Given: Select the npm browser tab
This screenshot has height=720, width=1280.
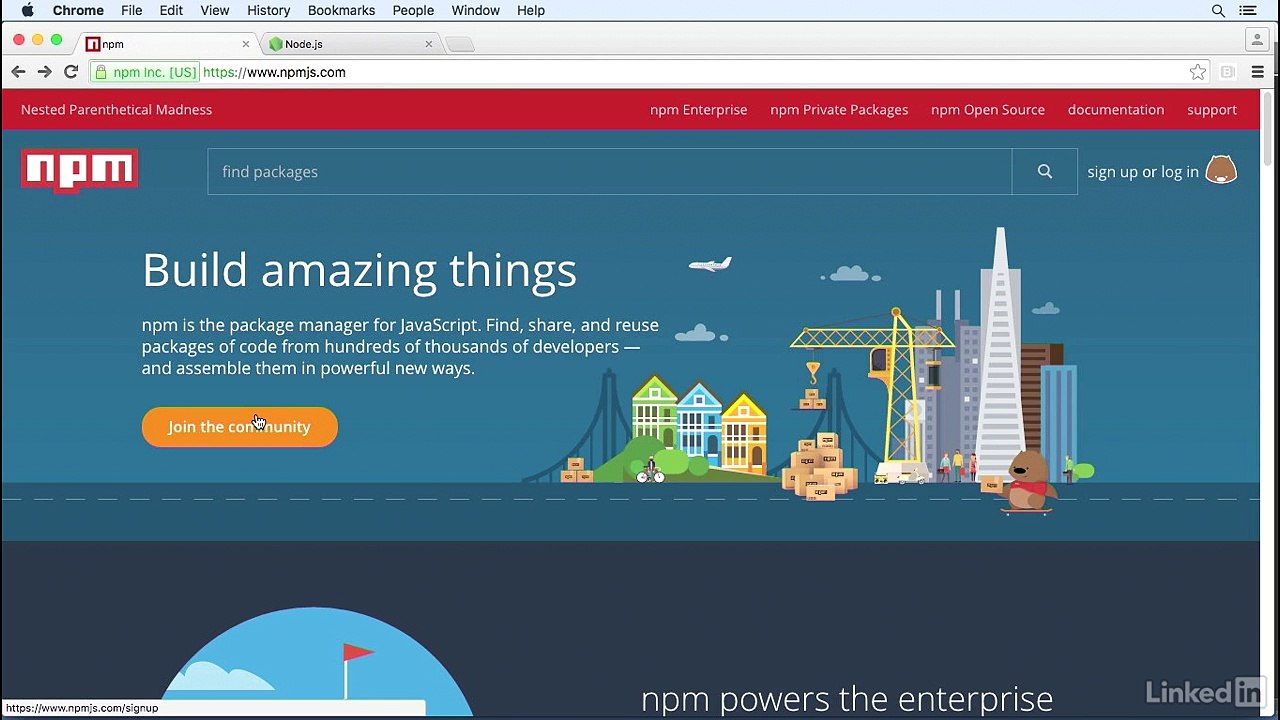Looking at the screenshot, I should point(167,44).
